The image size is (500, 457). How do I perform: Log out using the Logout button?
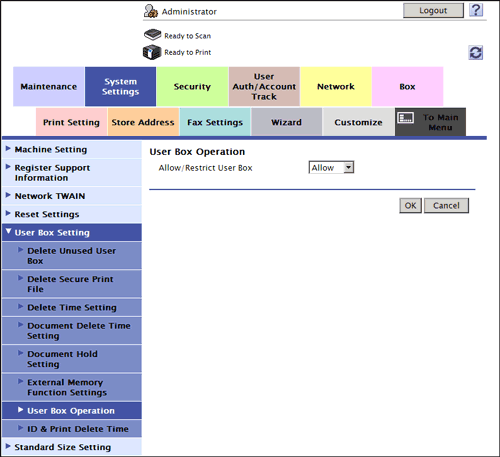coord(433,10)
